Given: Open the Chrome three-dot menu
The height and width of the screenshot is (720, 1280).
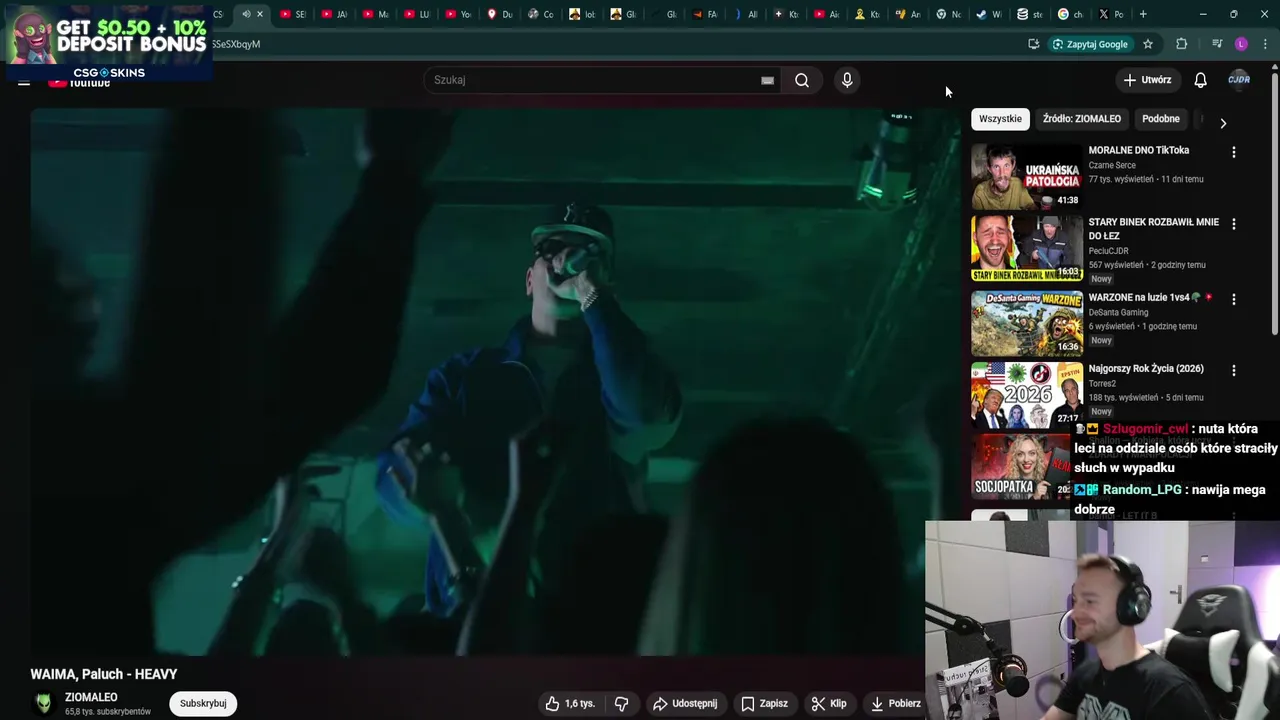Looking at the screenshot, I should click(x=1266, y=44).
